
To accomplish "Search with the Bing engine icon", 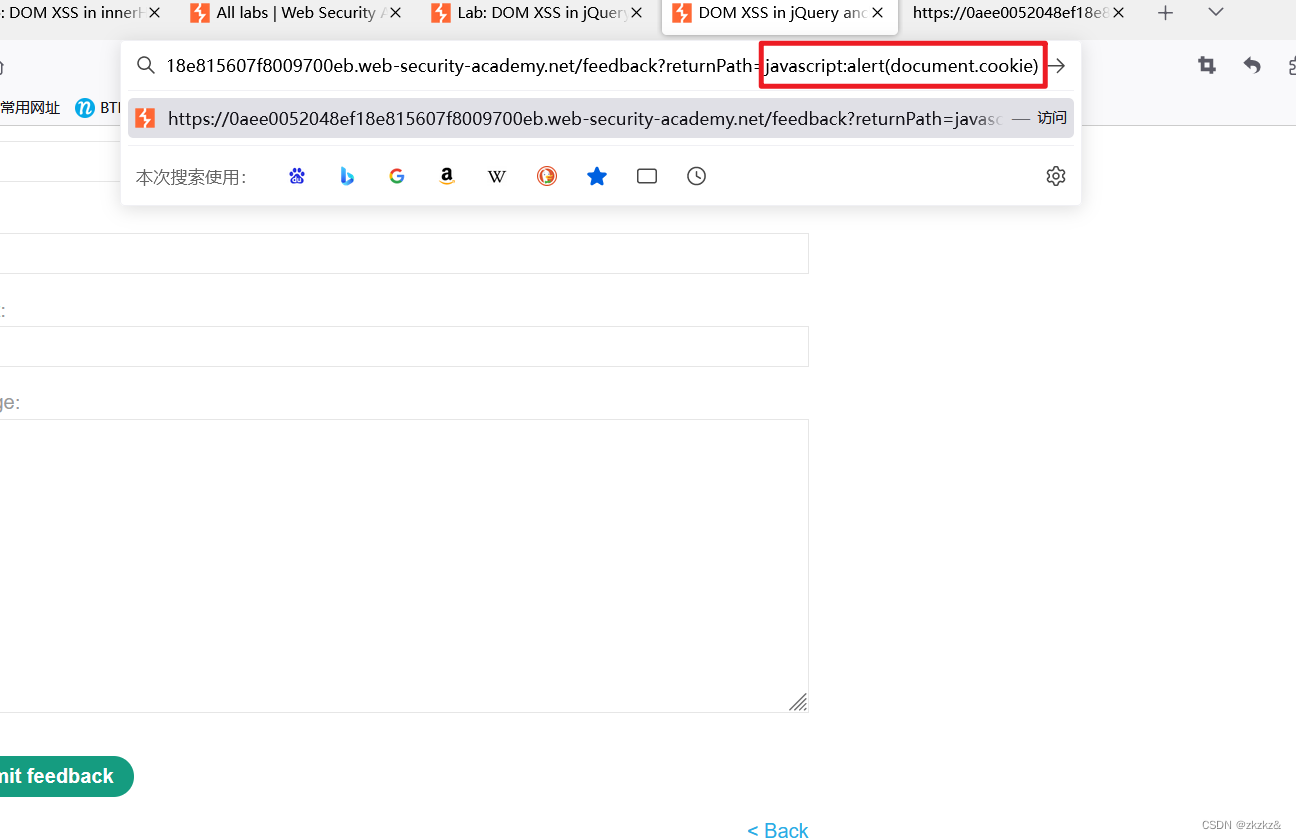I will coord(347,176).
